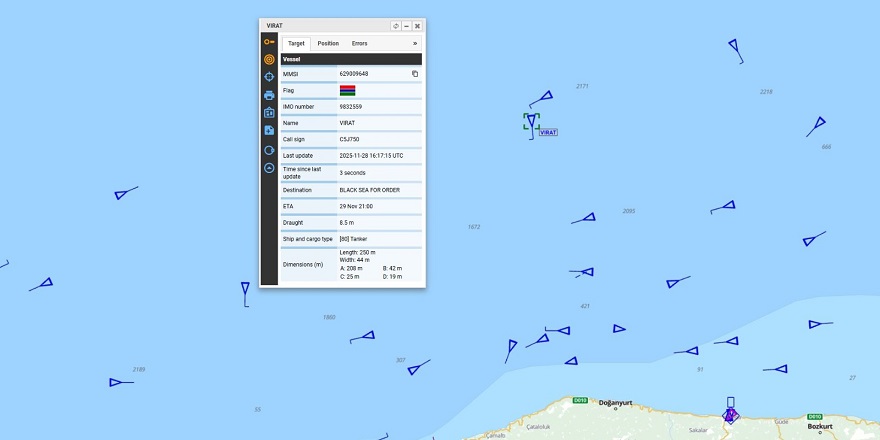Click the Doğanyurt town label
Viewport: 880px width, 440px height.
click(615, 403)
